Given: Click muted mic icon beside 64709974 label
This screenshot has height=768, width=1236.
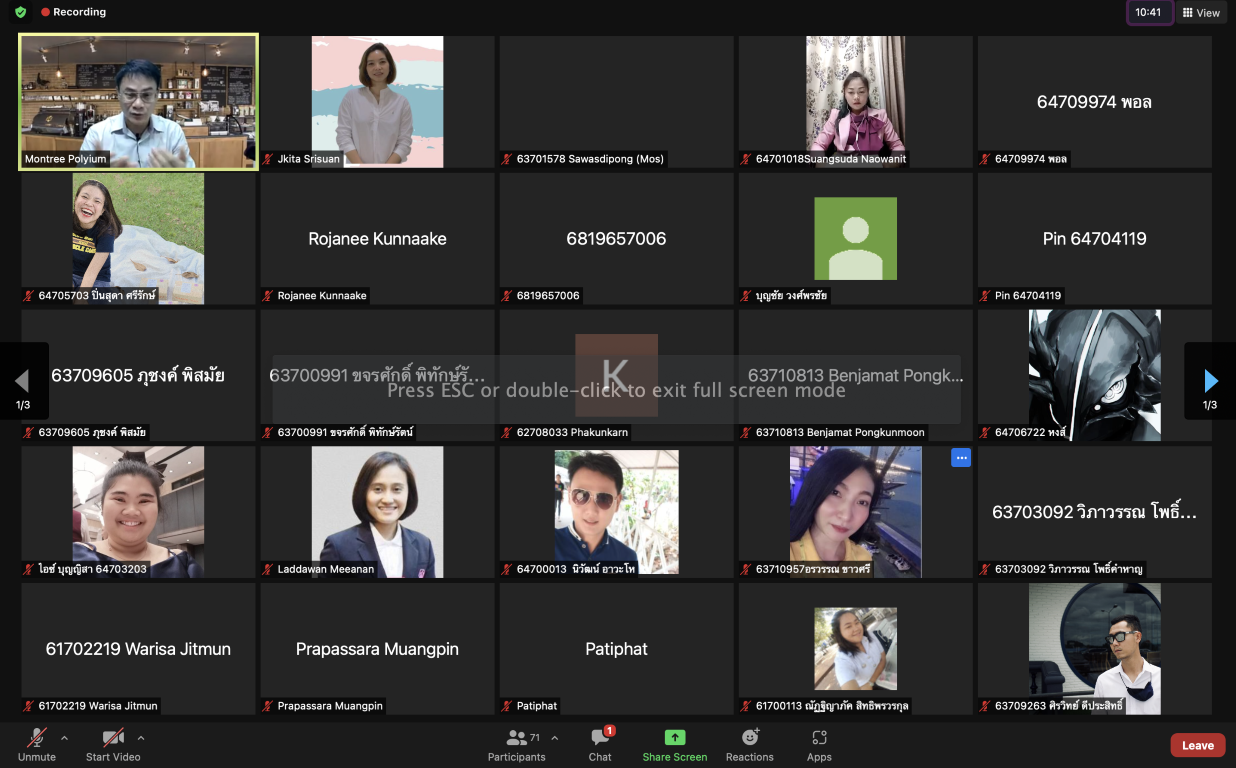Looking at the screenshot, I should (x=986, y=159).
